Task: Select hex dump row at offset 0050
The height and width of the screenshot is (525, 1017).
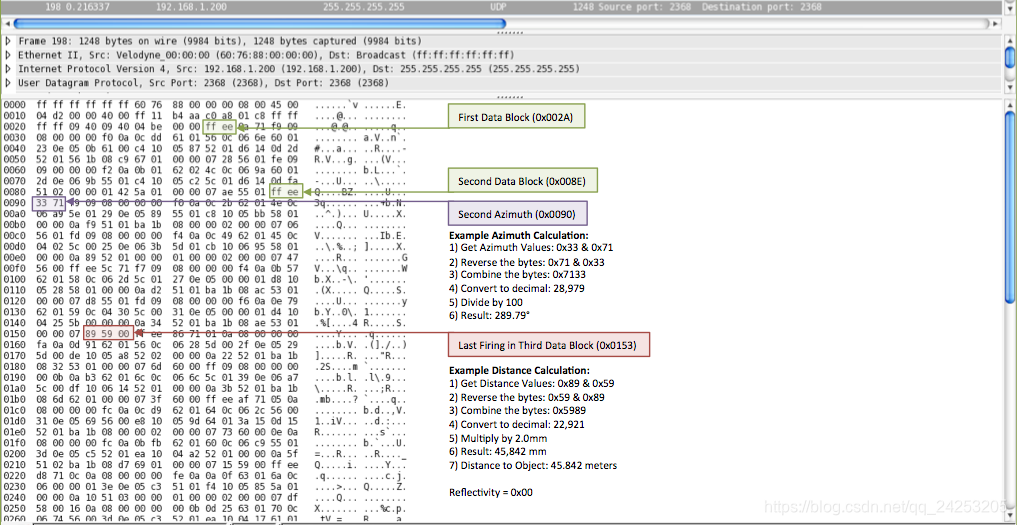Action: (205, 157)
